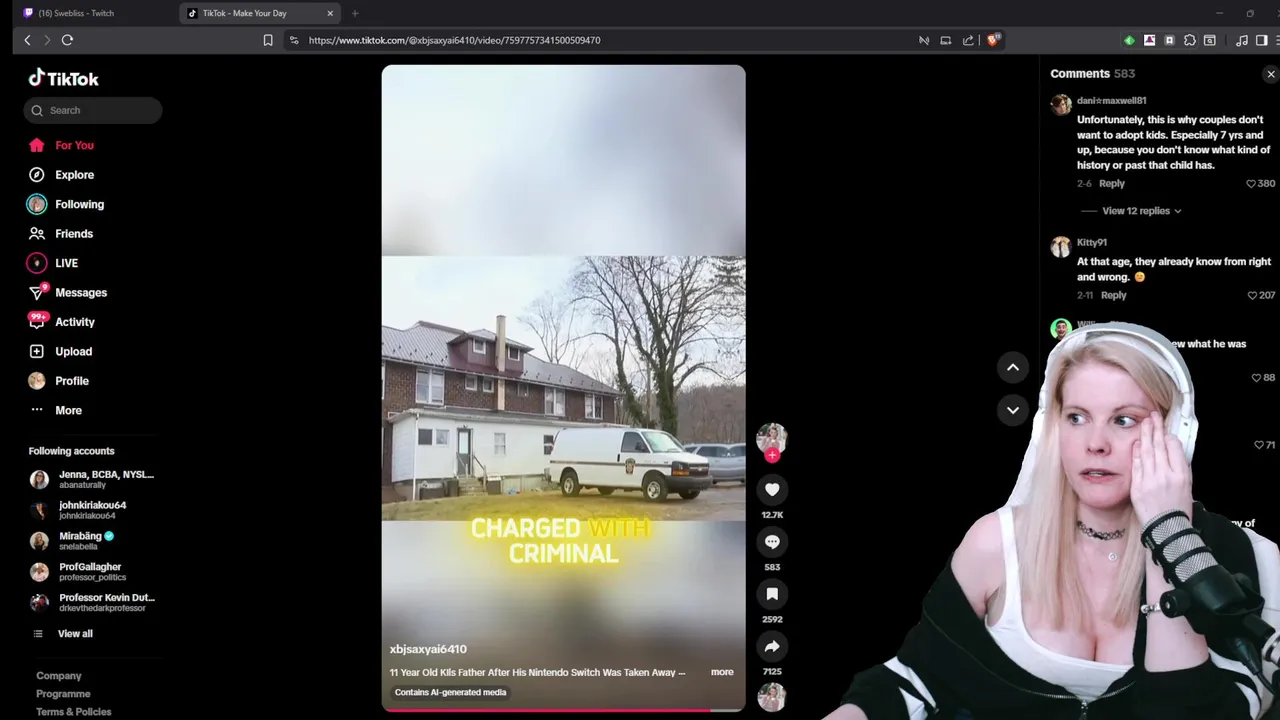Like dani★maxwell81's comment heart

1251,184
